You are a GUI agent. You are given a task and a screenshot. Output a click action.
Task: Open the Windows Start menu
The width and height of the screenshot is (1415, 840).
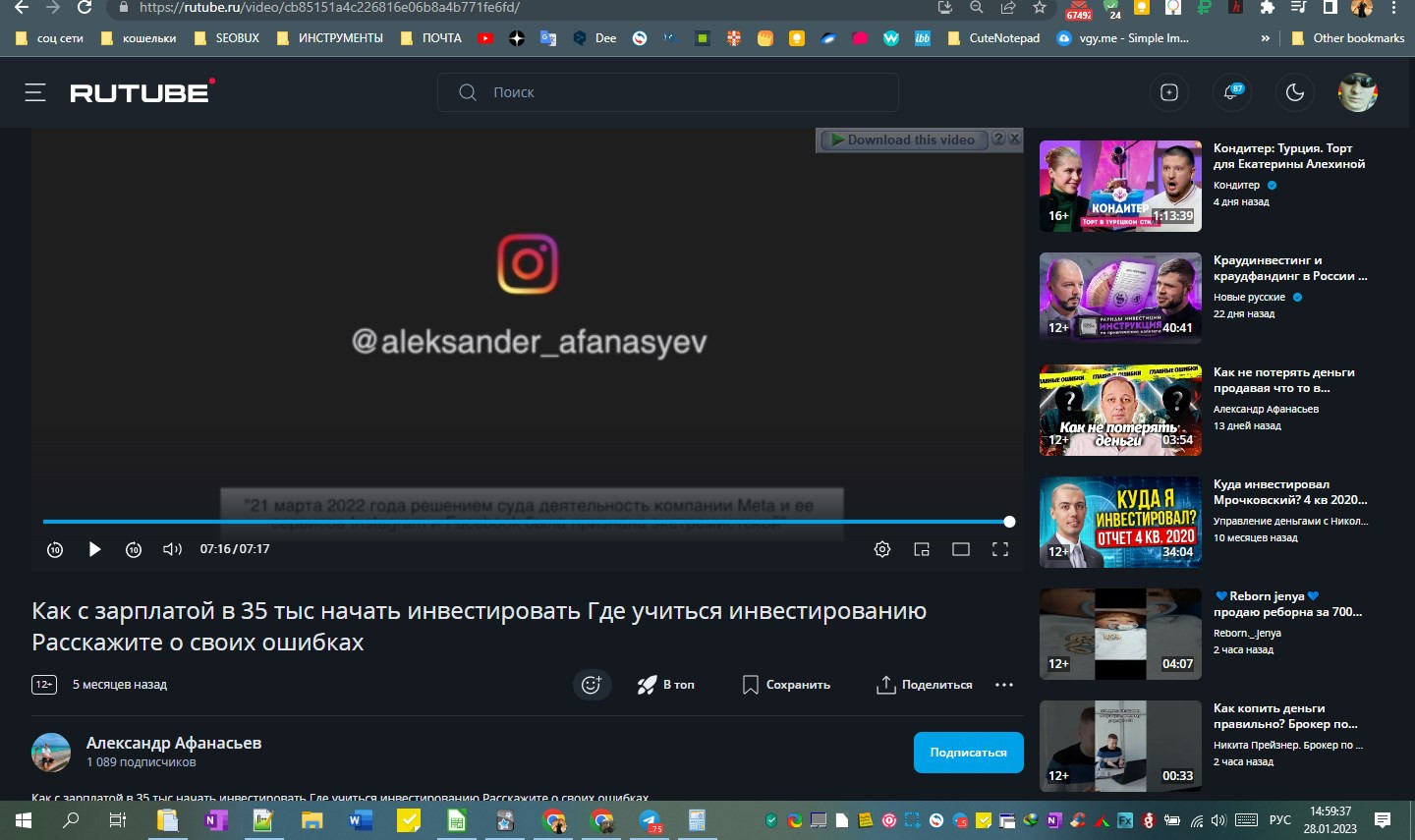tap(24, 820)
